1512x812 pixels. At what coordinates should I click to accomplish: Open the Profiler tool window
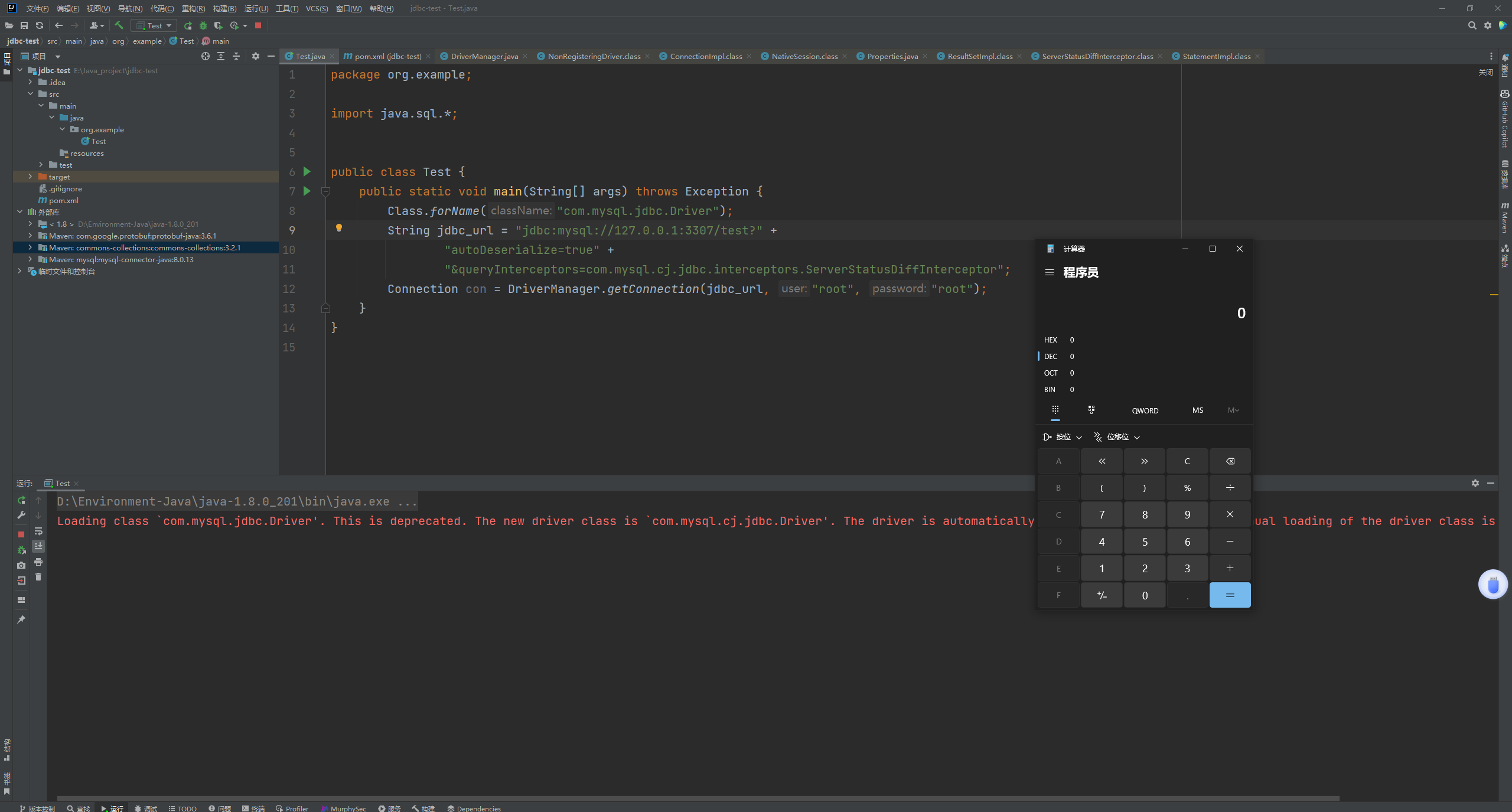point(292,808)
